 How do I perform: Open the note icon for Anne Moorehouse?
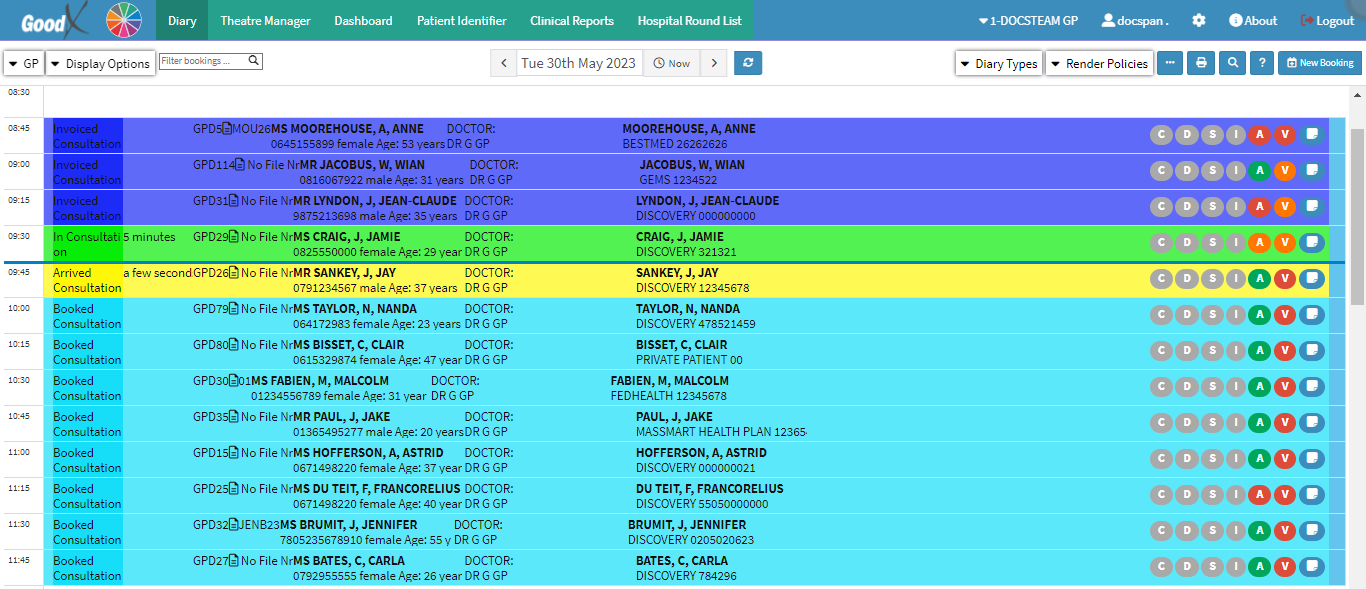tap(1311, 135)
